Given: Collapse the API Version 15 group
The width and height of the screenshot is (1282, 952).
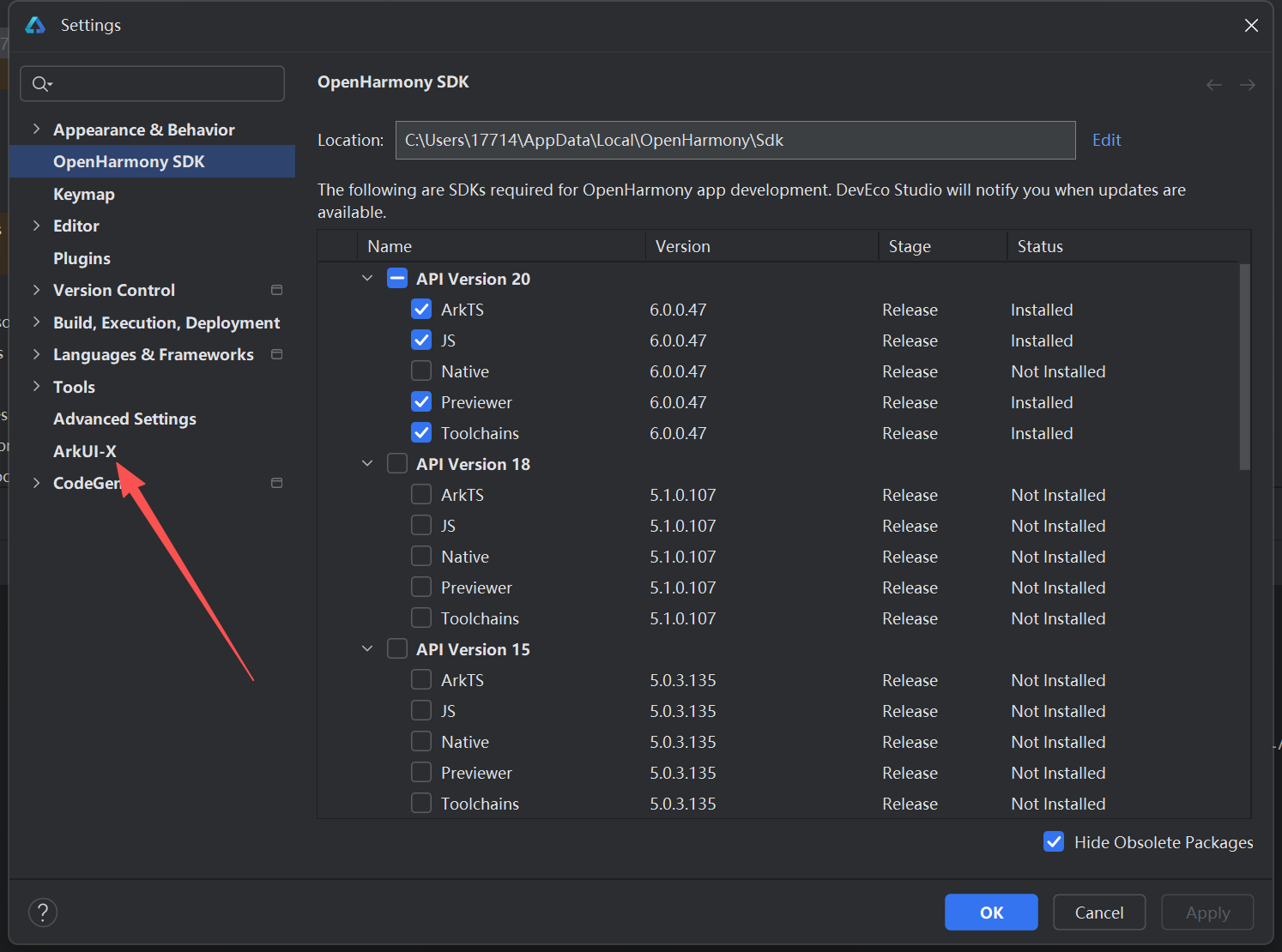Looking at the screenshot, I should 367,649.
